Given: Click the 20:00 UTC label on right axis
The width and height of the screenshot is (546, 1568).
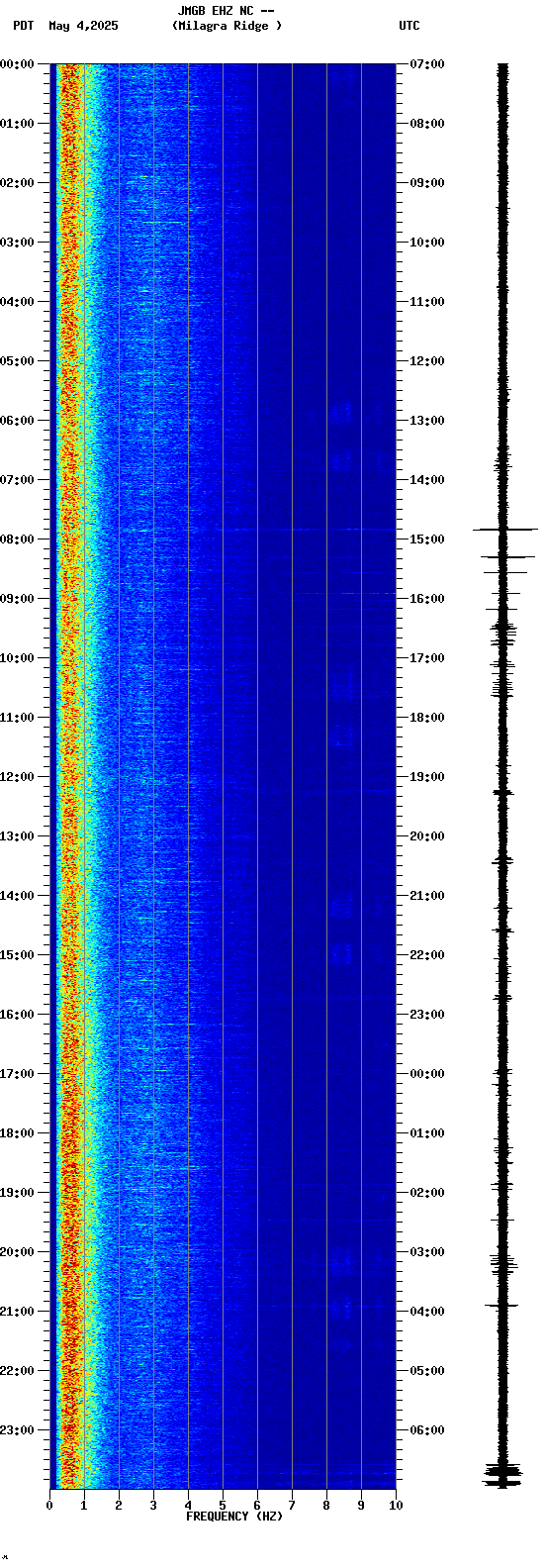Looking at the screenshot, I should [427, 836].
